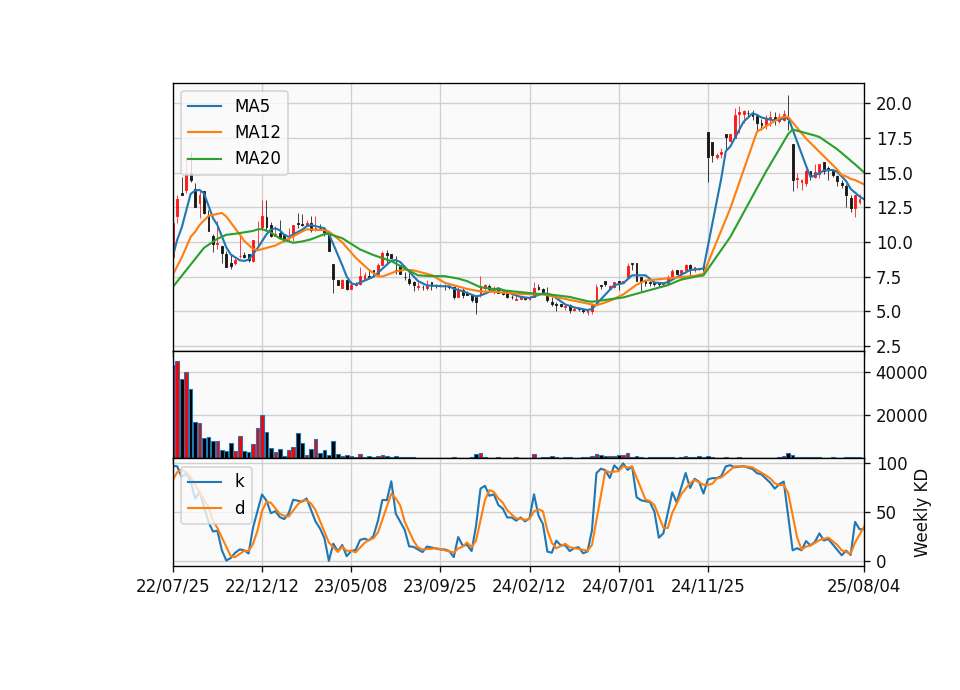The image size is (960, 690).
Task: Click the 22/07/25 date label
Action: [x=173, y=586]
